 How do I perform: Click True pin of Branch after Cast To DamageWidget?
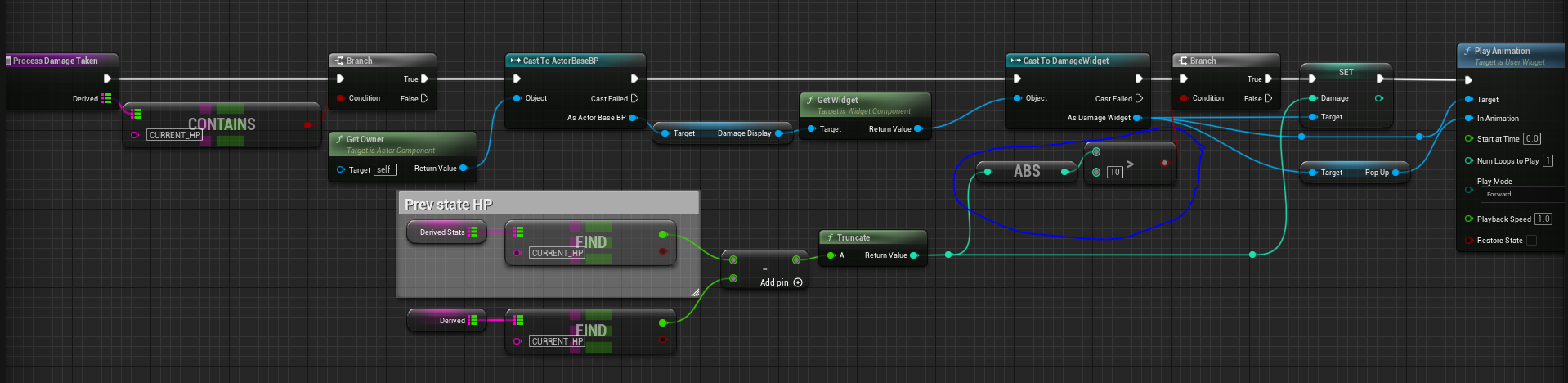[x=1269, y=79]
